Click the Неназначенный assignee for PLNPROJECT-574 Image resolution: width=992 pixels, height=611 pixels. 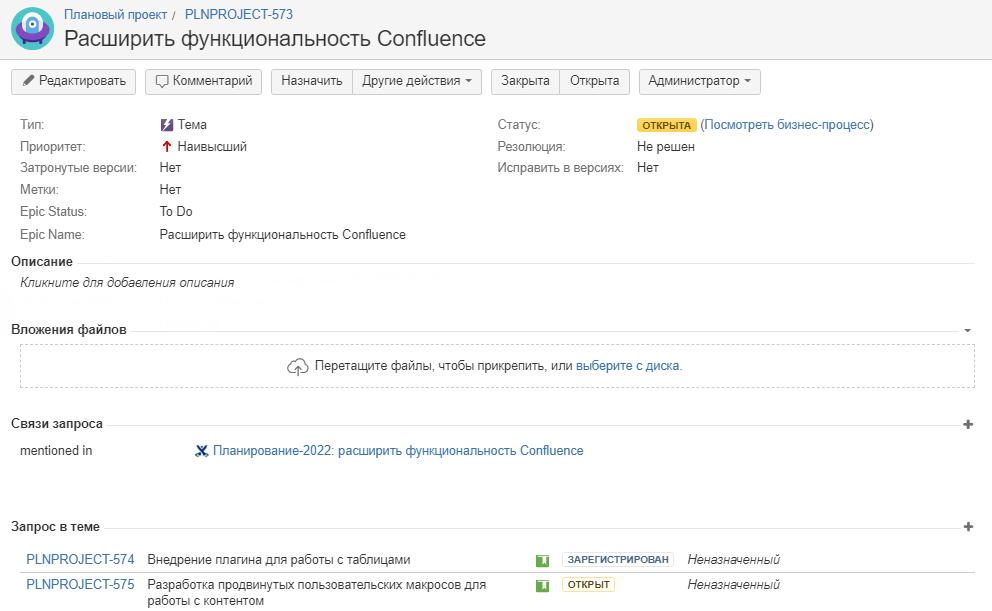734,560
